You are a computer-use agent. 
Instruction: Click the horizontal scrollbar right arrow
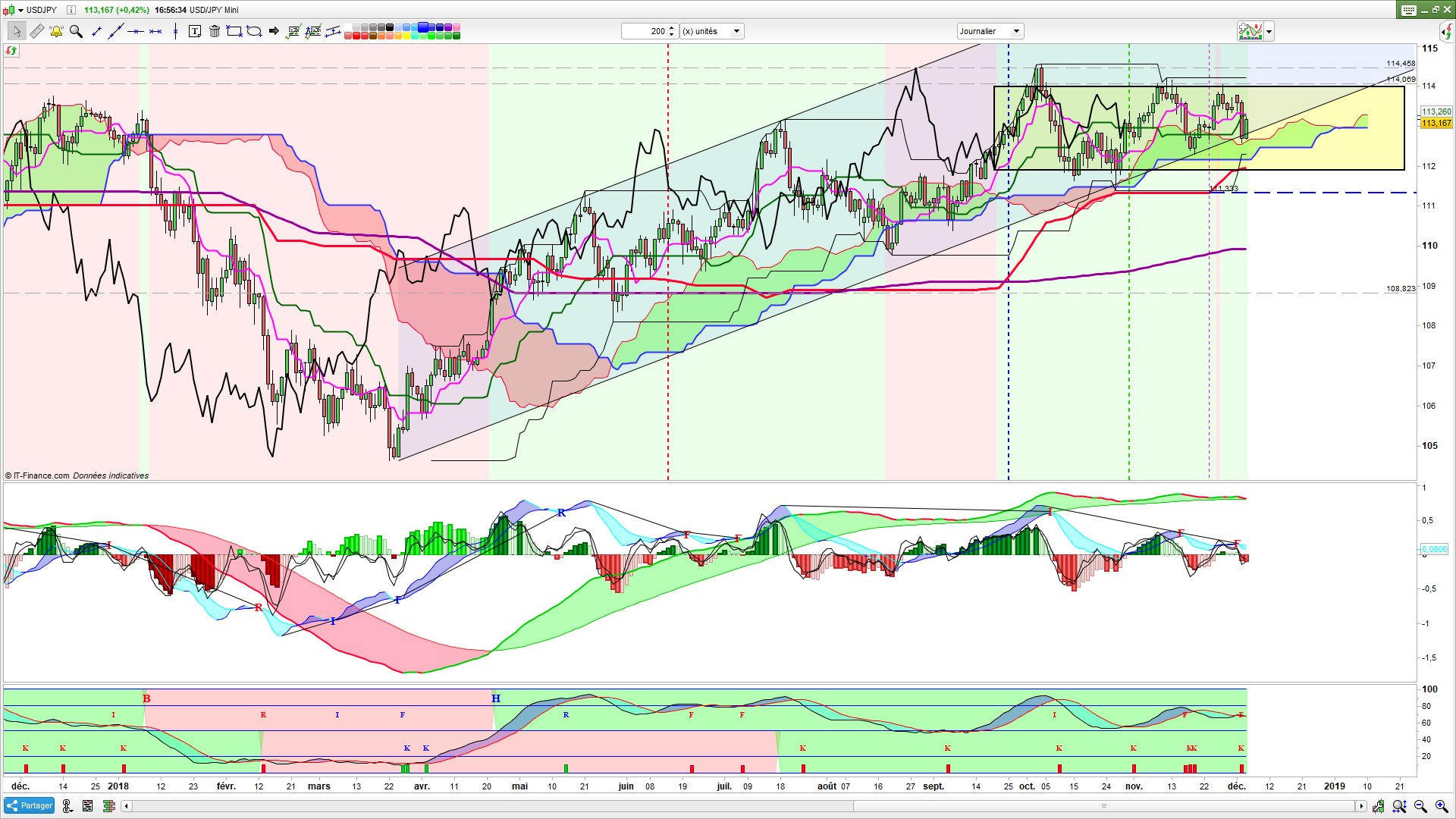coord(1361,806)
